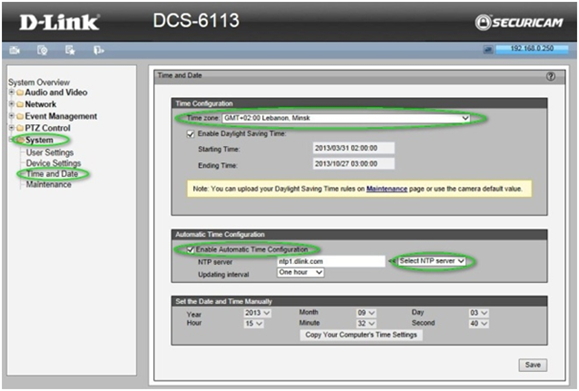Screen dimensions: 579x391
Task: Open the Second dropdown
Action: click(479, 324)
